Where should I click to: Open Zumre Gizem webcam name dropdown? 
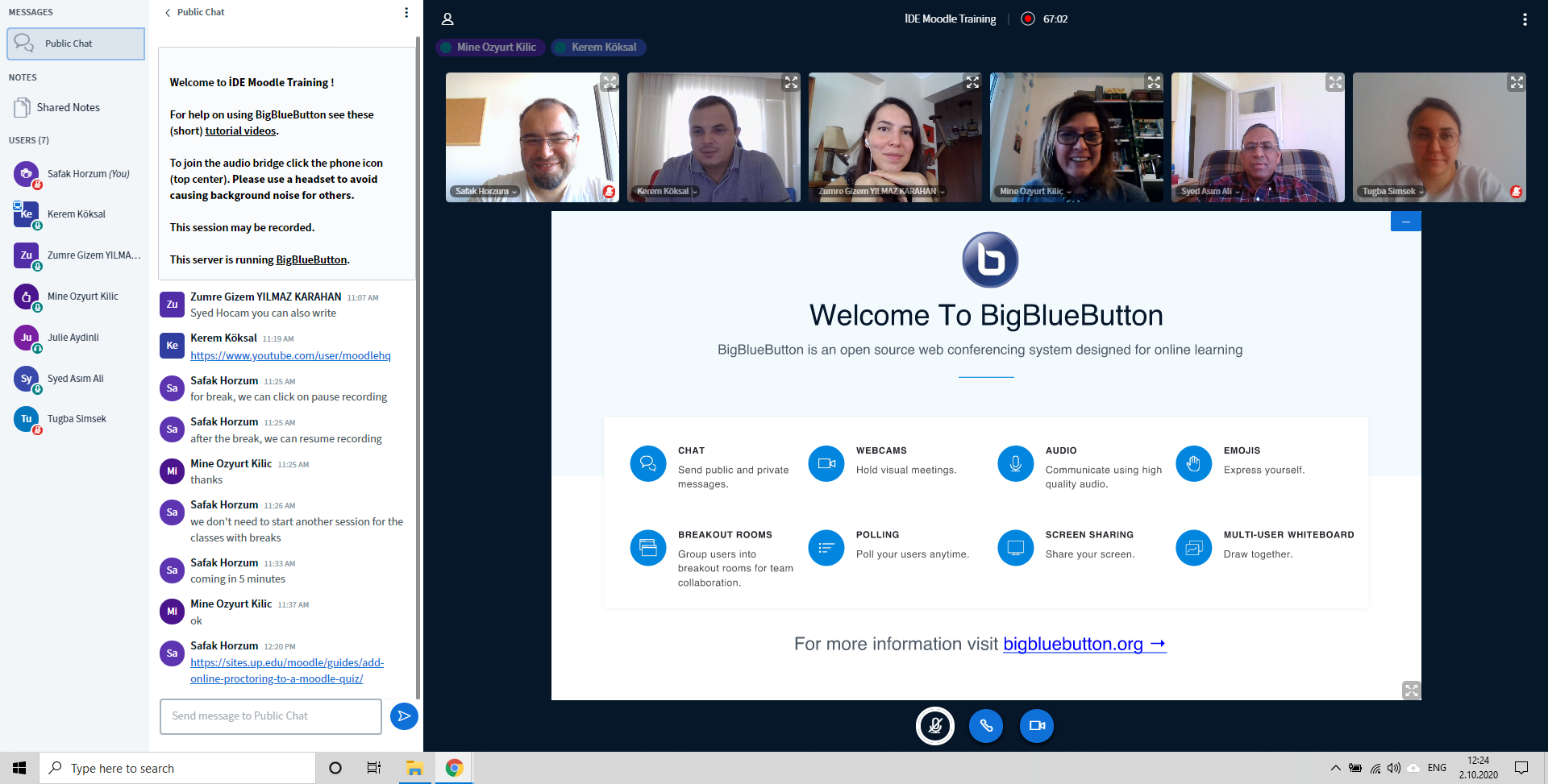[x=881, y=192]
